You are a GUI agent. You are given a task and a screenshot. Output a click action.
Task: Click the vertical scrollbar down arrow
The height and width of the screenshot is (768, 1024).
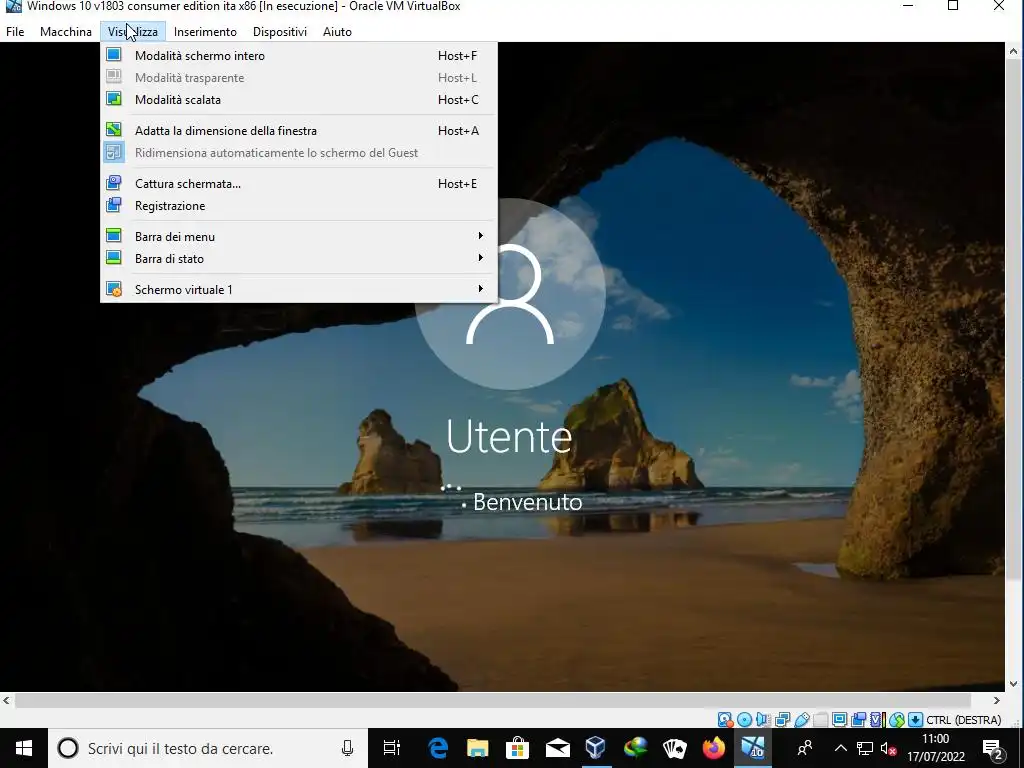[x=1014, y=684]
